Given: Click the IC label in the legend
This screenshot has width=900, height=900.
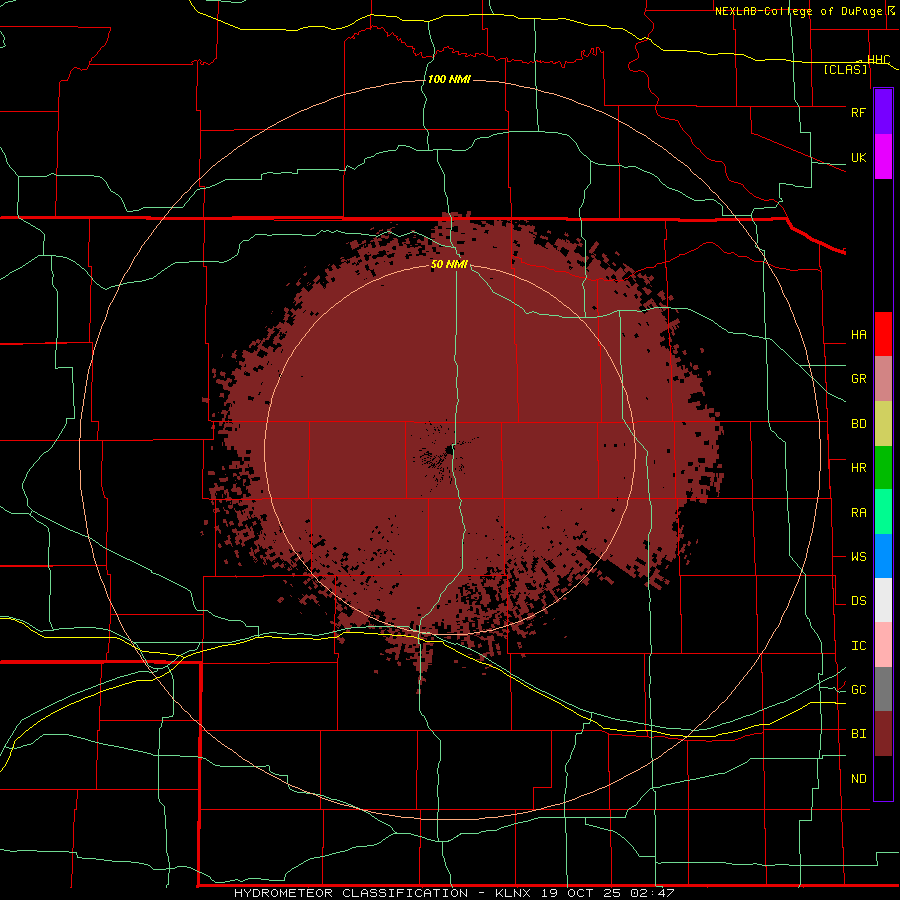Looking at the screenshot, I should tap(858, 646).
